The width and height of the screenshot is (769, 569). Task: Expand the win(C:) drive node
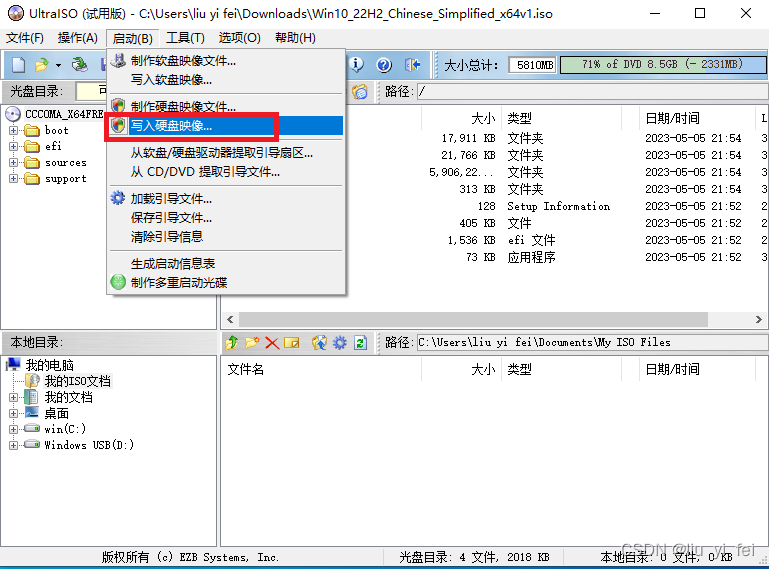pos(13,429)
